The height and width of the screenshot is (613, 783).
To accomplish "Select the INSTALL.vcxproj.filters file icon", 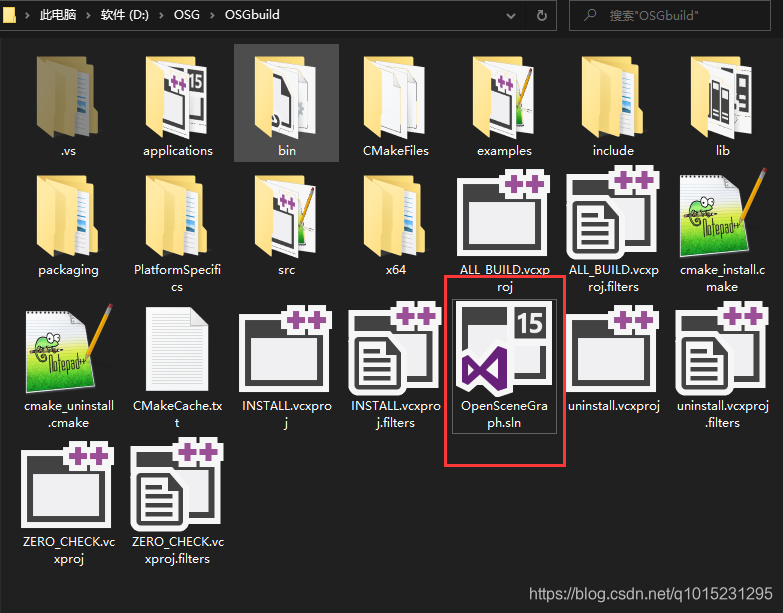I will [395, 347].
